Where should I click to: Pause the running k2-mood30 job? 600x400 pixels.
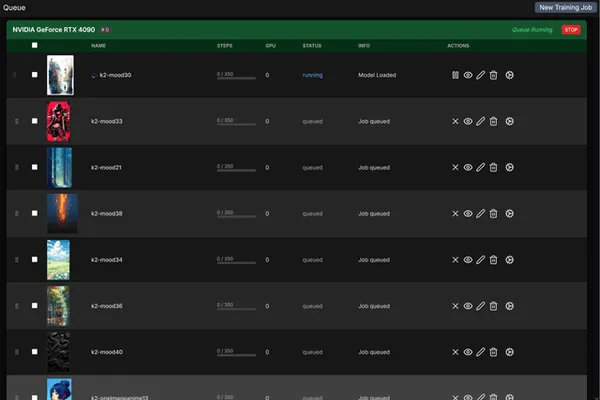coord(455,75)
